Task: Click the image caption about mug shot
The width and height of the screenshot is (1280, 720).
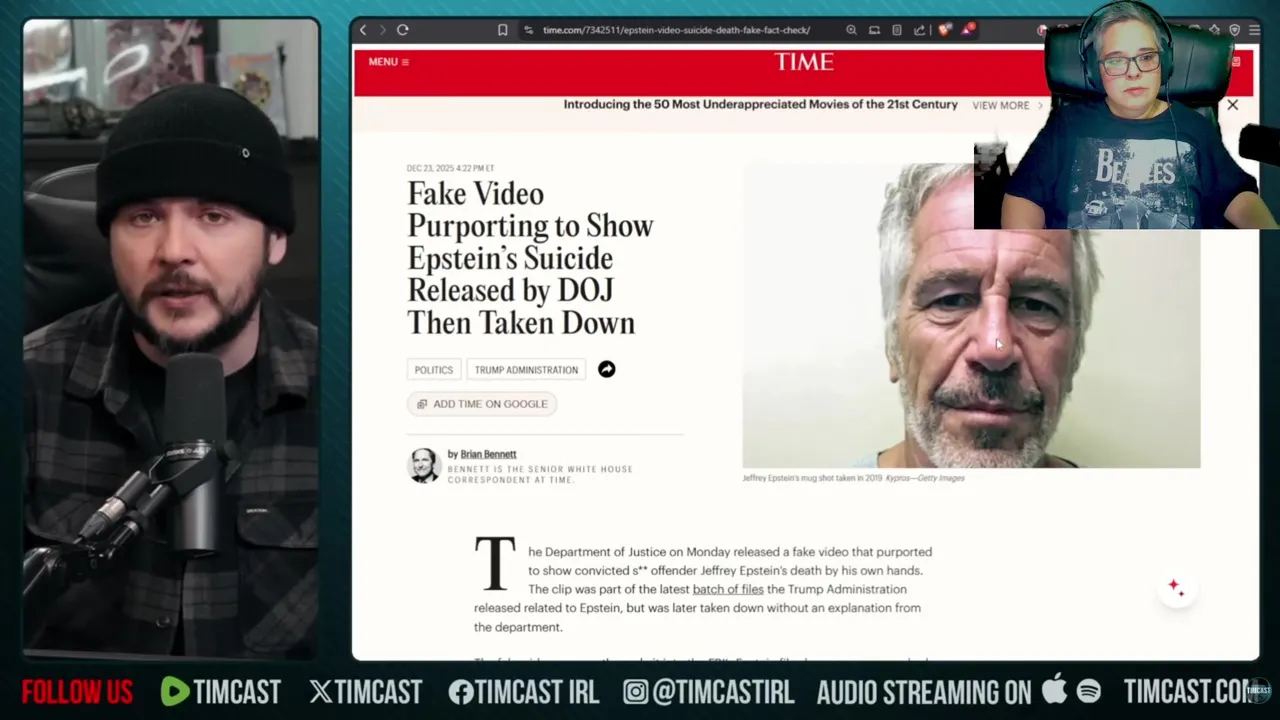Action: pos(853,478)
